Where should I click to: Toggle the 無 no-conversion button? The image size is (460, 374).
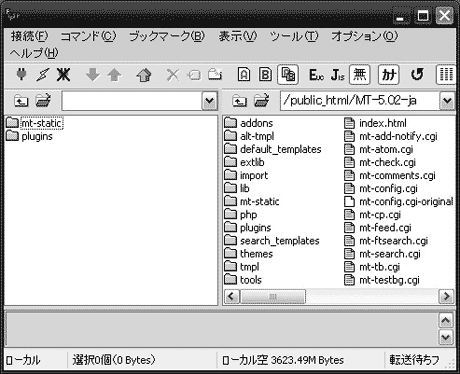(360, 74)
